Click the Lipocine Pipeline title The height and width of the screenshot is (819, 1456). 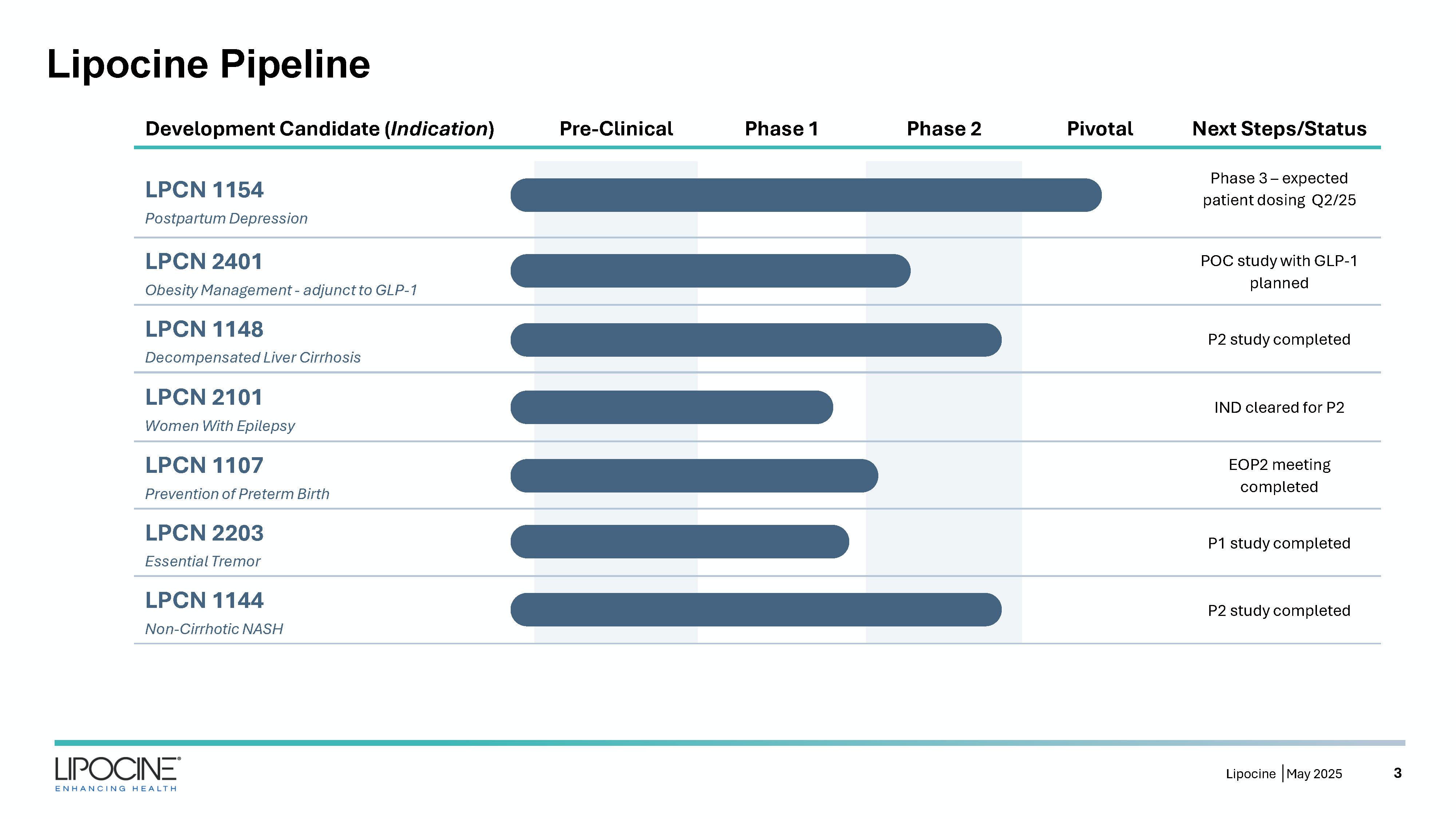click(208, 64)
